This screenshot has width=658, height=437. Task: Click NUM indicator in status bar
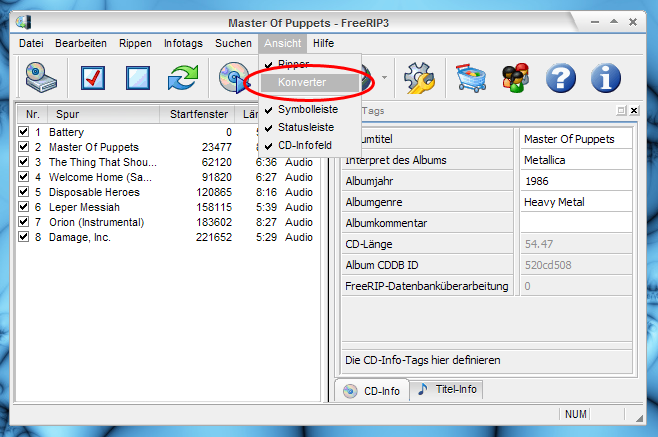[x=575, y=414]
